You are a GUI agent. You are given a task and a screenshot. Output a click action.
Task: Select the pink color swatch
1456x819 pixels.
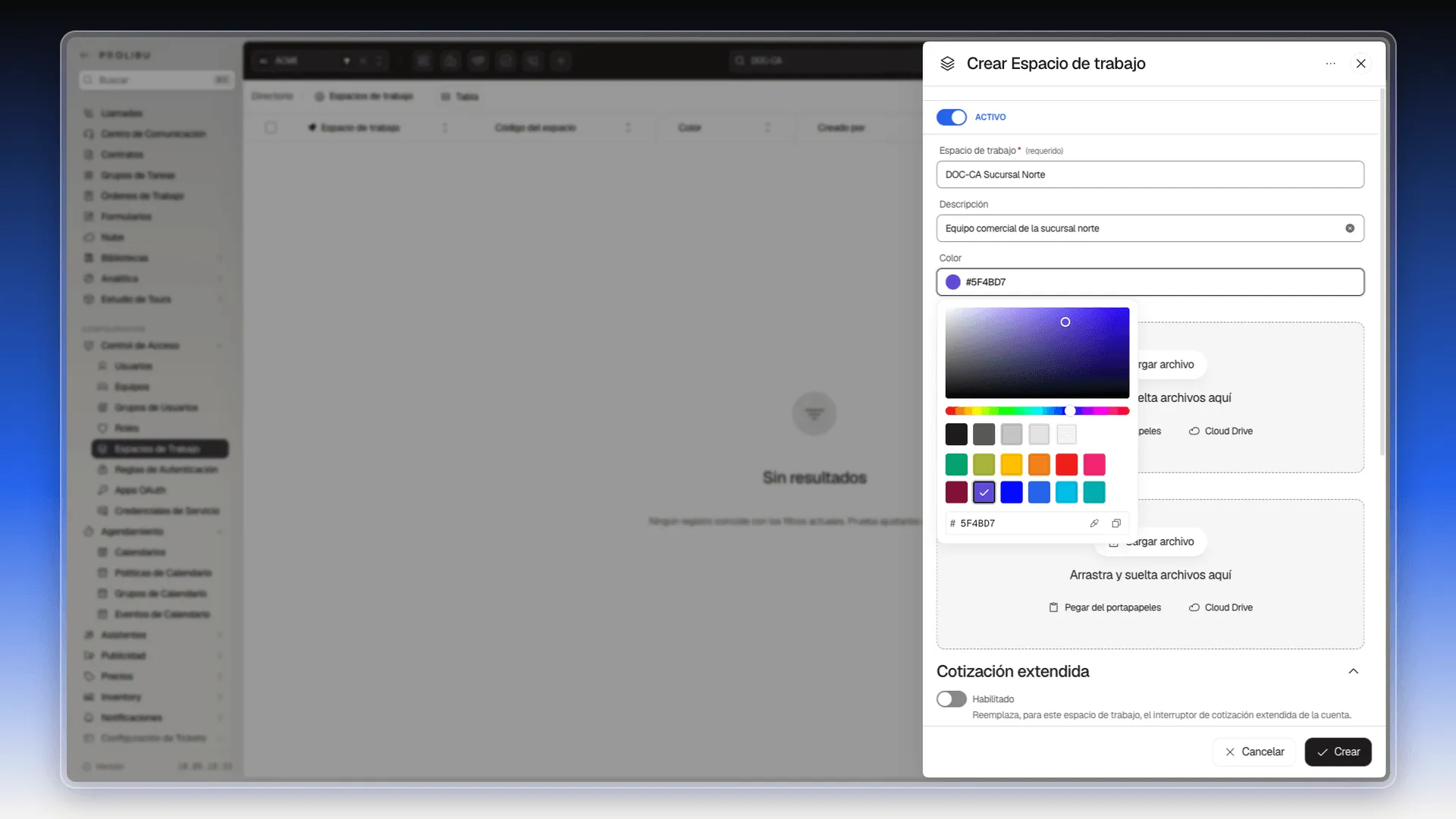coord(1094,464)
